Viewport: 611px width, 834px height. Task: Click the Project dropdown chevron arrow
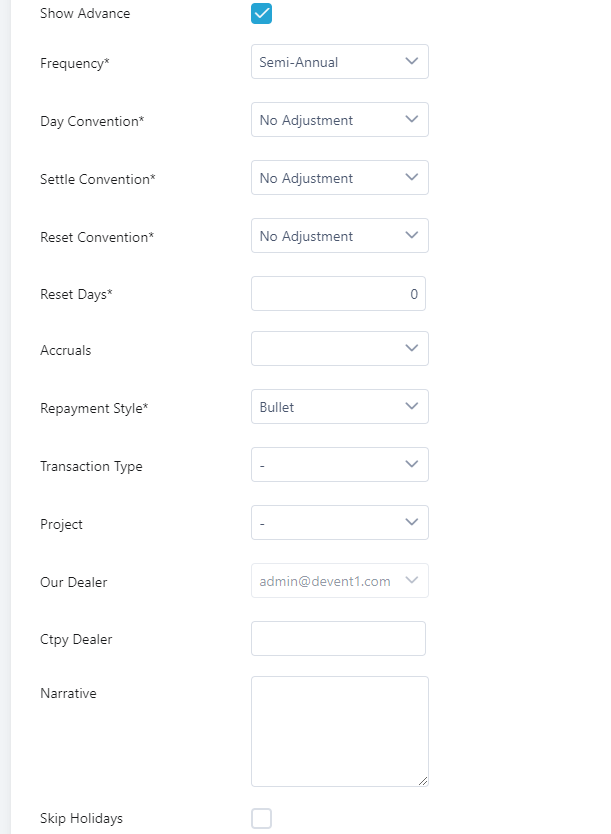click(x=411, y=523)
